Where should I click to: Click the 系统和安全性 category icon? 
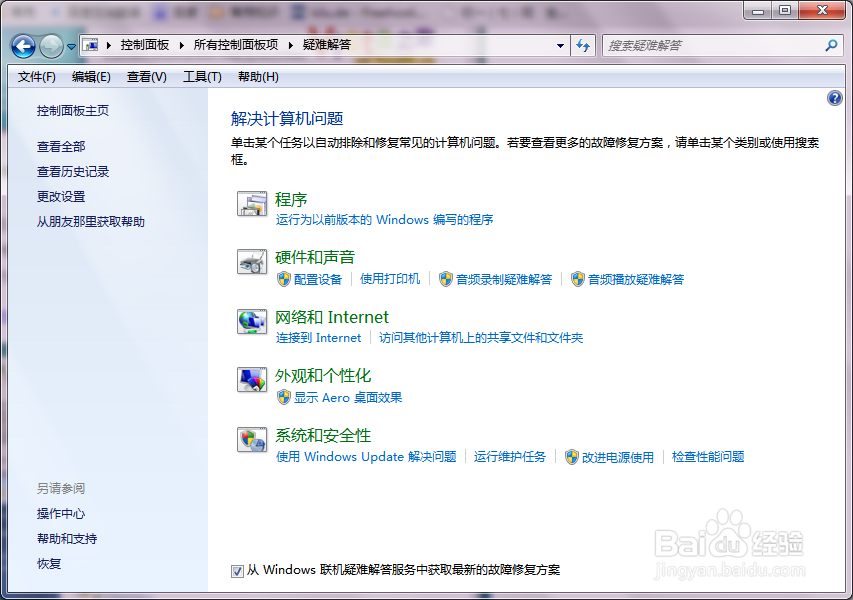(252, 440)
